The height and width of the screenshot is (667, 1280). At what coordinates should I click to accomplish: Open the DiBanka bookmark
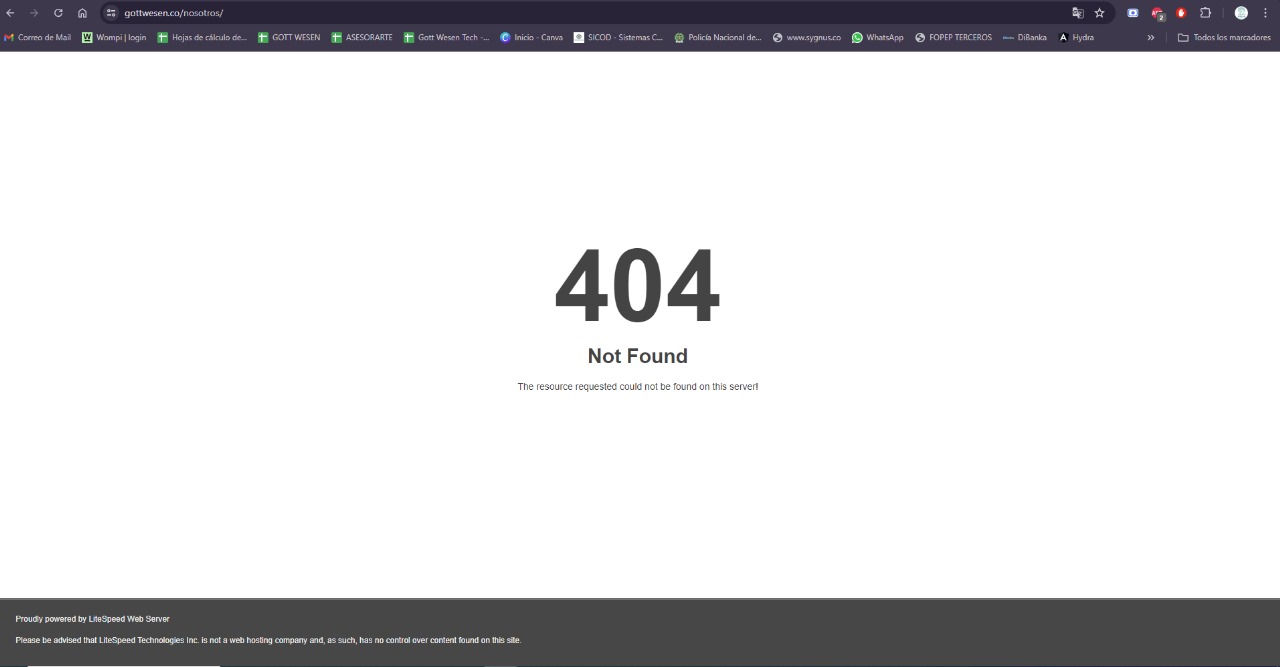point(1024,37)
